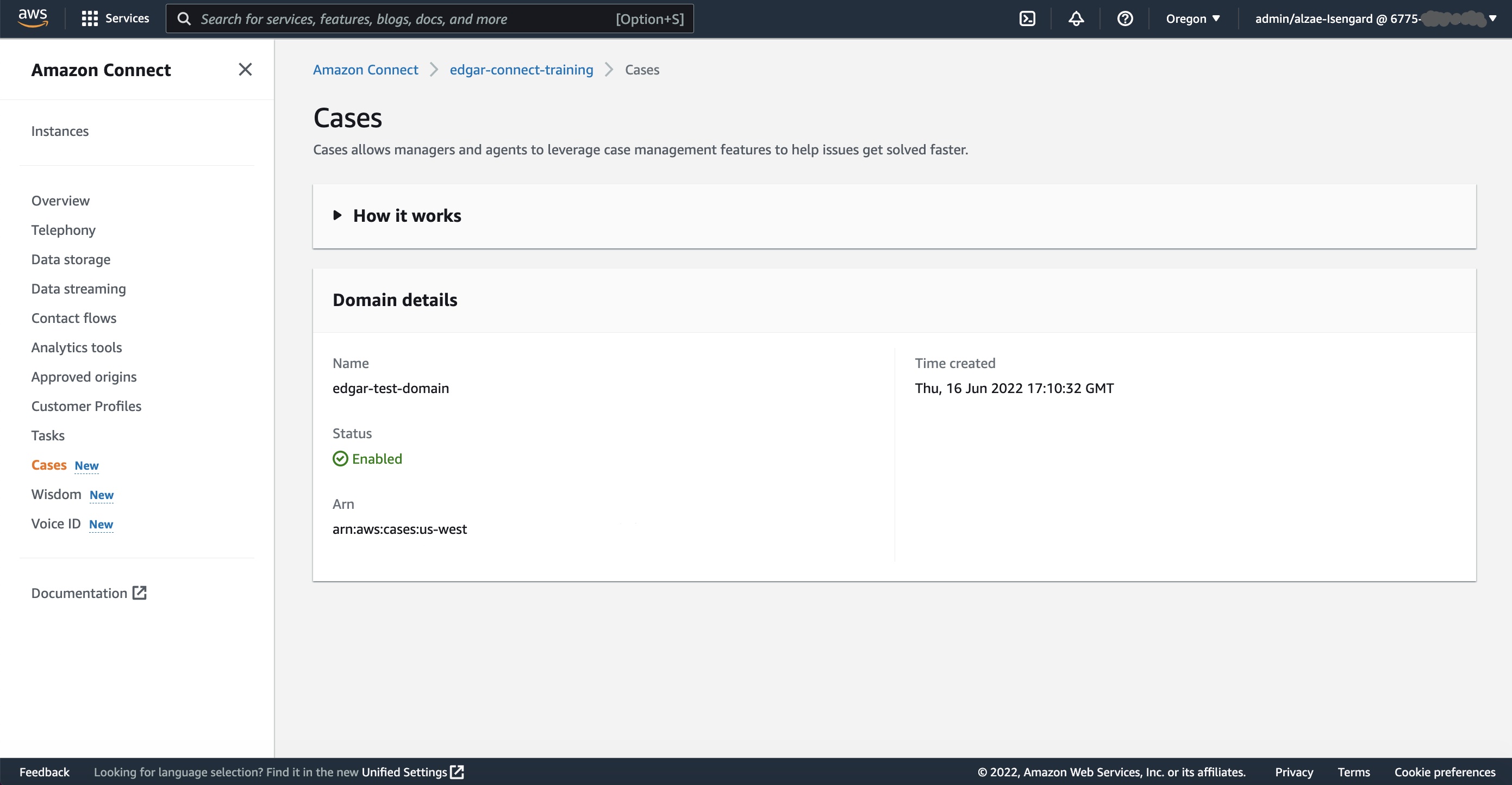Viewport: 1512px width, 785px height.
Task: Click the search input field
Action: pos(429,18)
